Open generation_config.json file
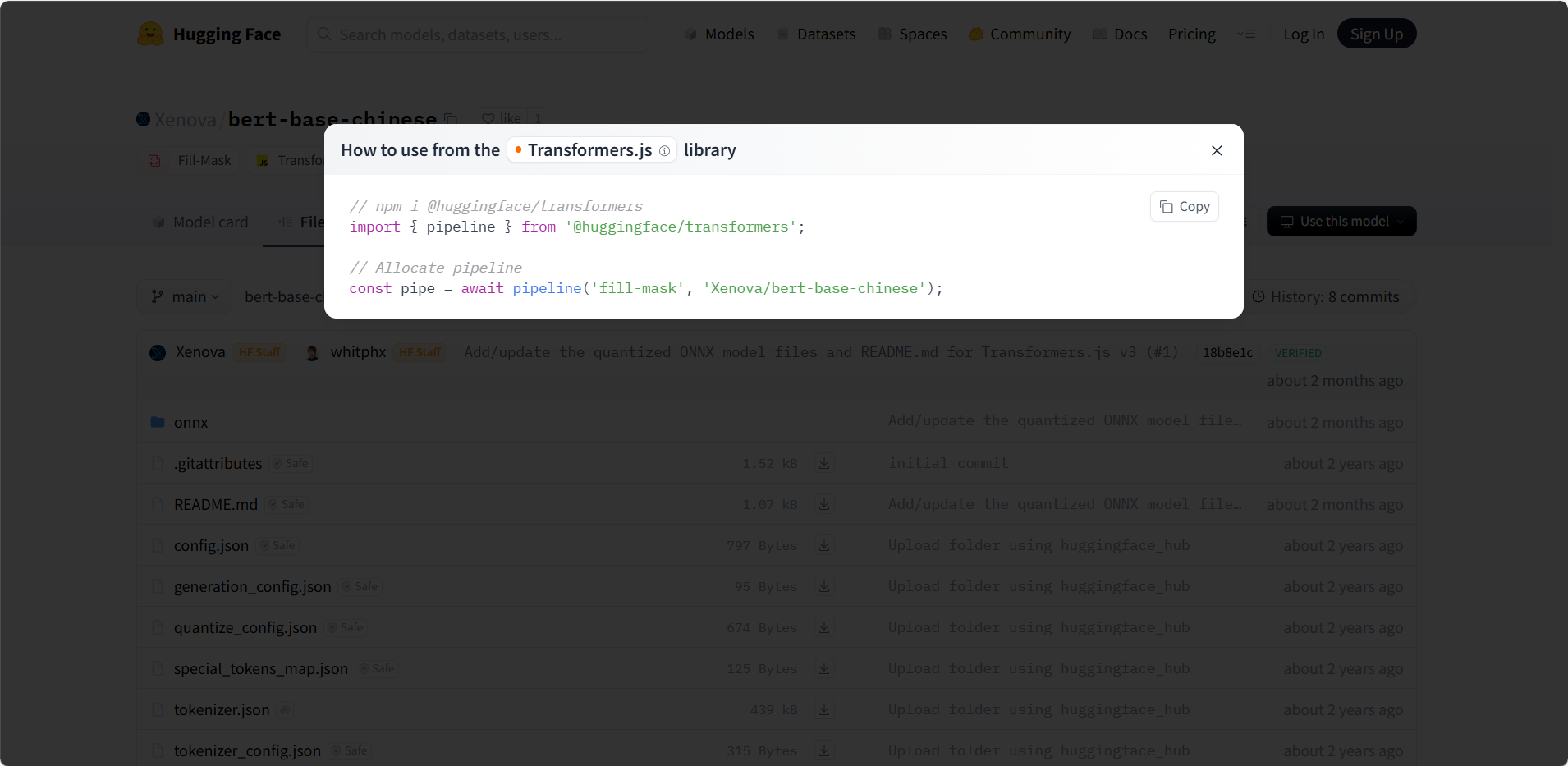 [x=252, y=587]
